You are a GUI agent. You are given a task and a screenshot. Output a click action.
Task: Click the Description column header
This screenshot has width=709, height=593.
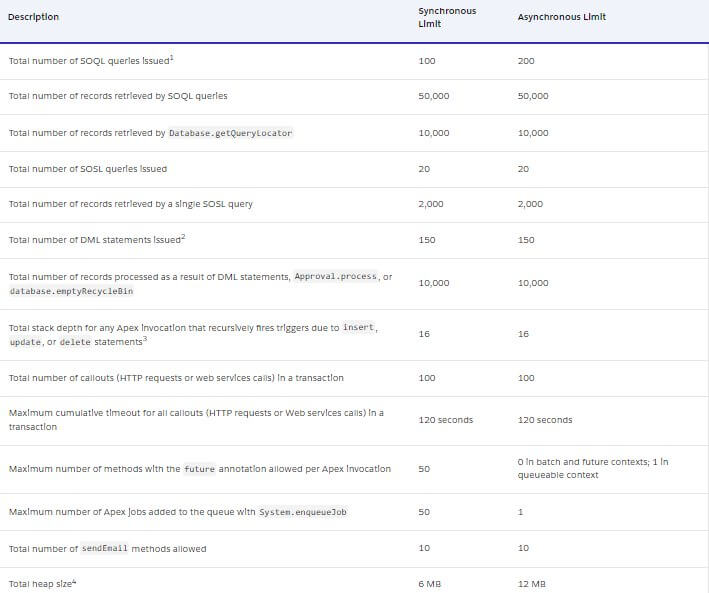[33, 17]
